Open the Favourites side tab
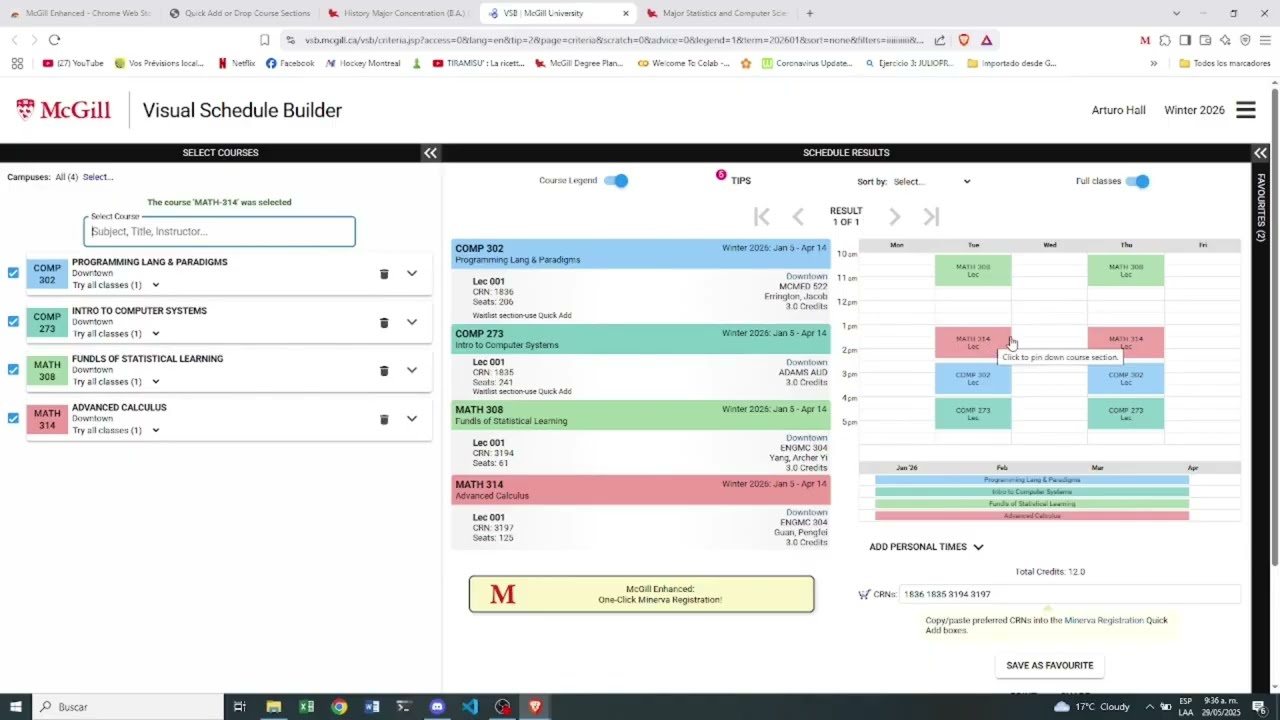The width and height of the screenshot is (1280, 720). point(1261,207)
